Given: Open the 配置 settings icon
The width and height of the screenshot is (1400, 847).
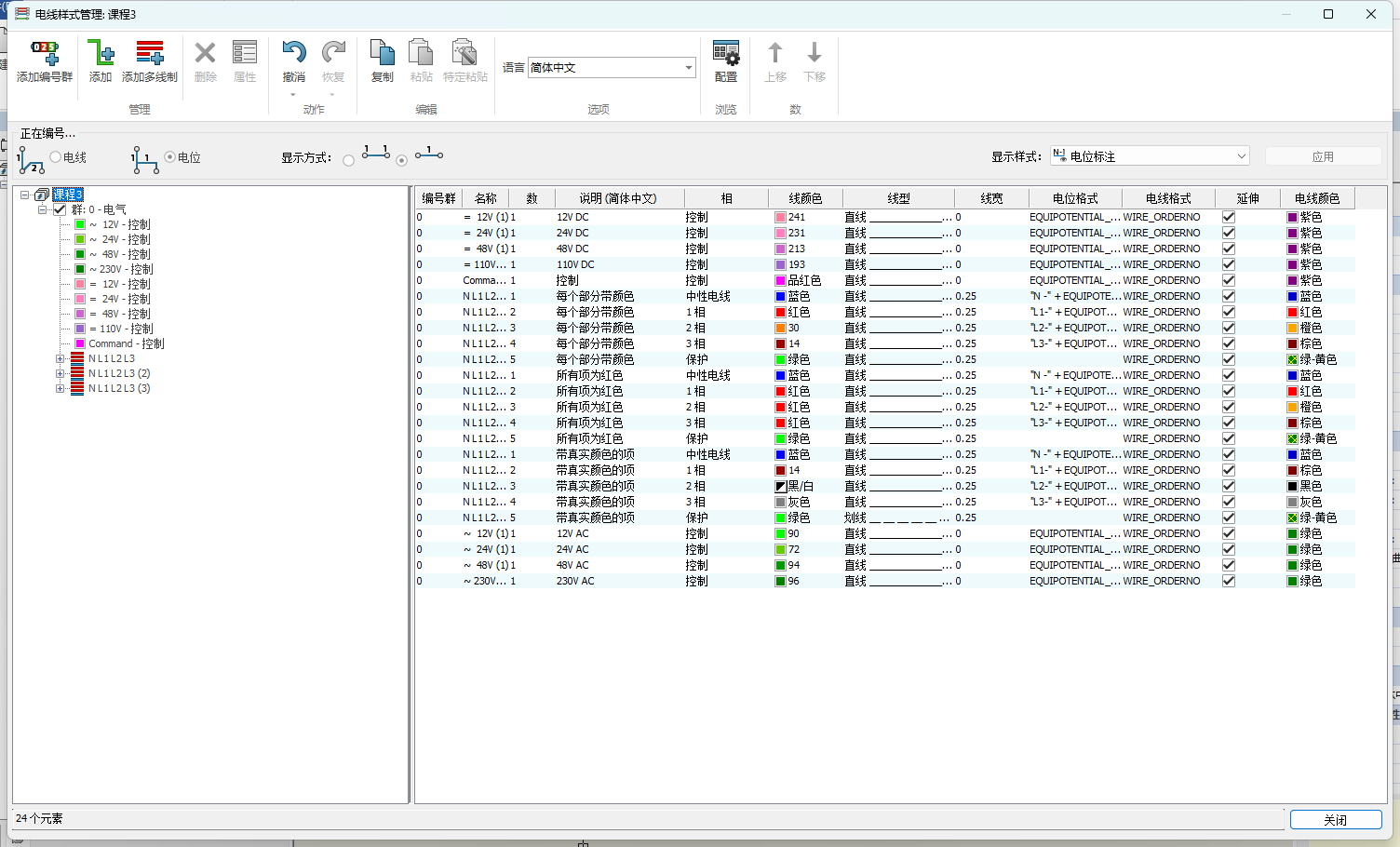Looking at the screenshot, I should coord(725,54).
